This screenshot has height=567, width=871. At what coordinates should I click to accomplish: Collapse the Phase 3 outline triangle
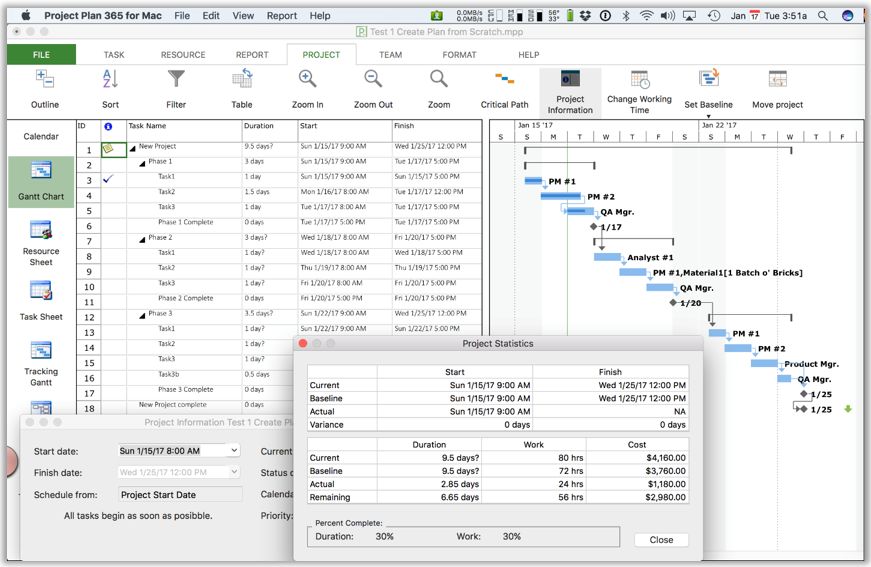click(142, 315)
